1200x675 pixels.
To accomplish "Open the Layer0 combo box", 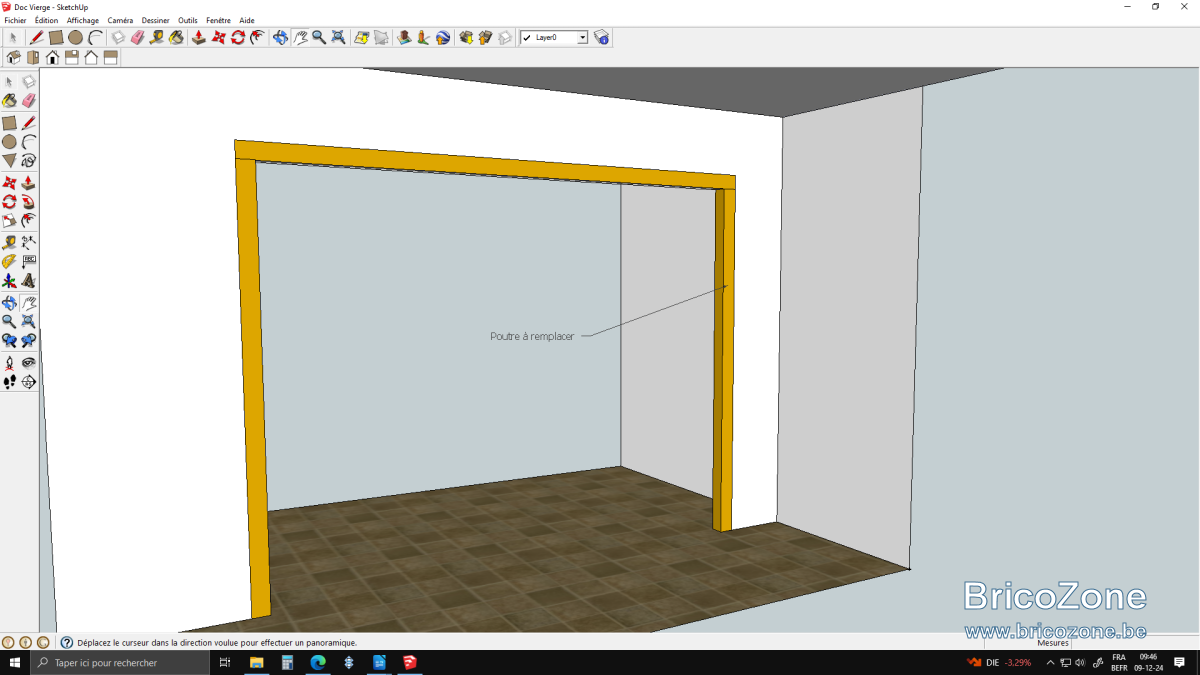I will coord(554,37).
